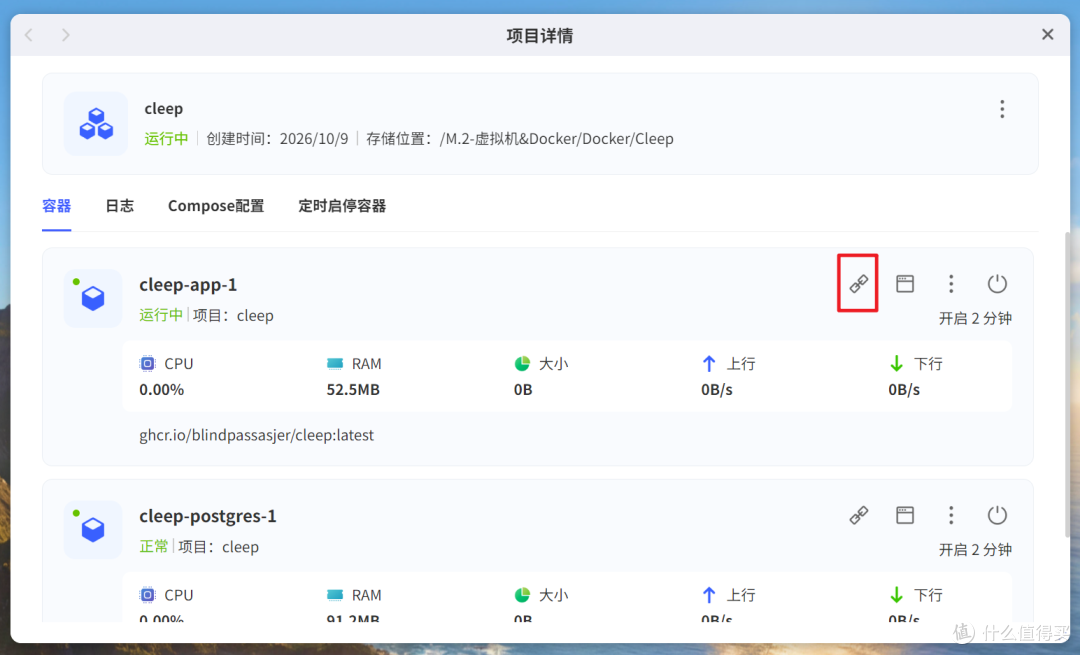Click the 开启 2 分钟 uptime for cleep-app-1
The width and height of the screenshot is (1080, 655).
click(x=975, y=318)
